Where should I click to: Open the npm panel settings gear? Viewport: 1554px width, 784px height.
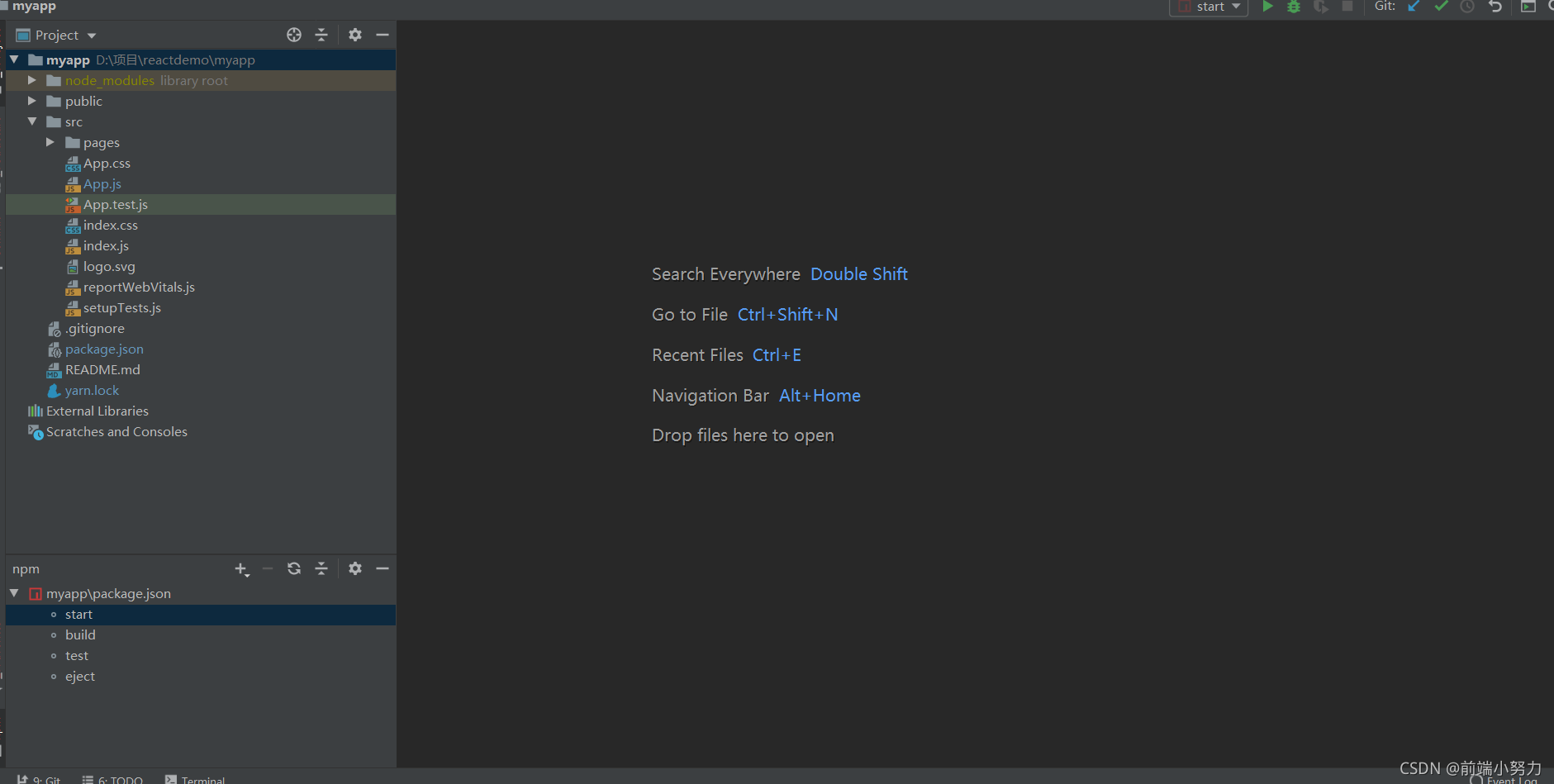tap(355, 568)
